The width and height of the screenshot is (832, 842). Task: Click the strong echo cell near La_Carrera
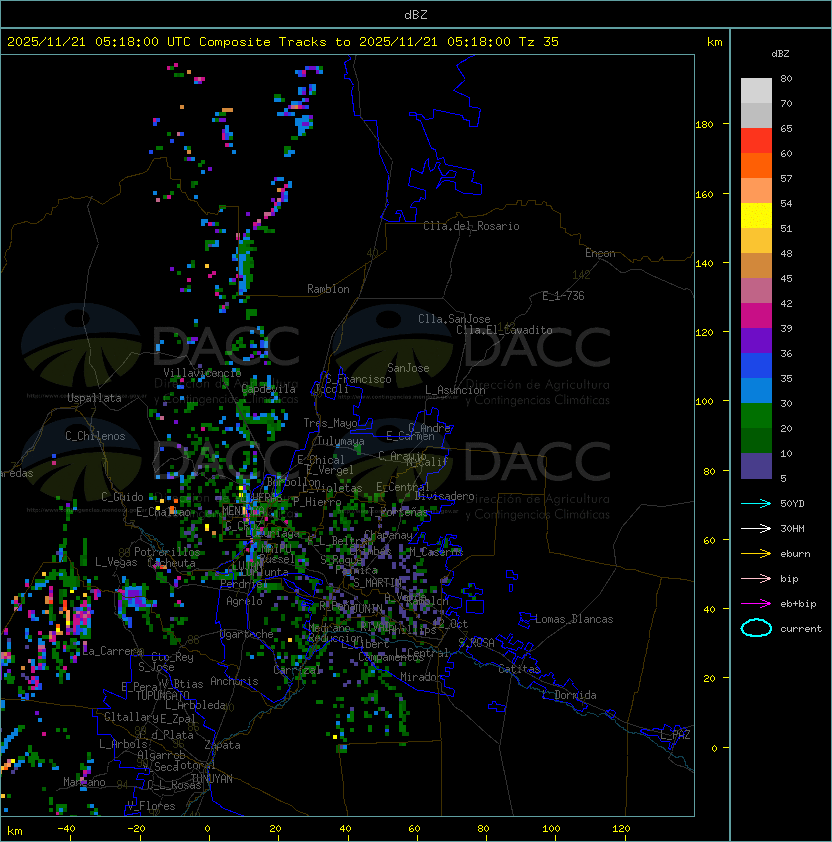[81, 618]
